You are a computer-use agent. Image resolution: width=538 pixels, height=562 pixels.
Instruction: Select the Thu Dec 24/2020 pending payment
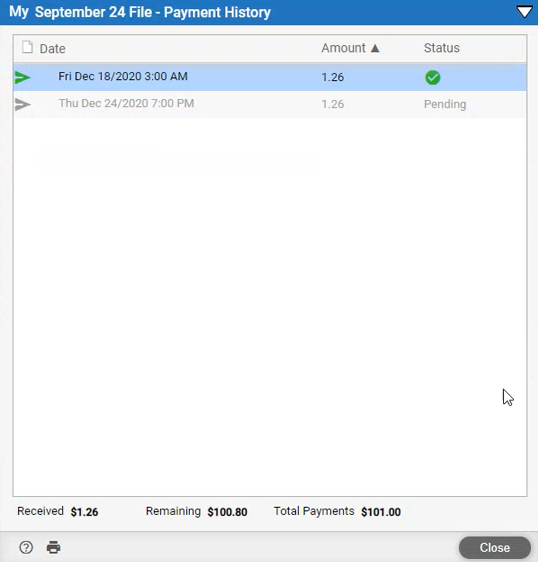(x=270, y=104)
